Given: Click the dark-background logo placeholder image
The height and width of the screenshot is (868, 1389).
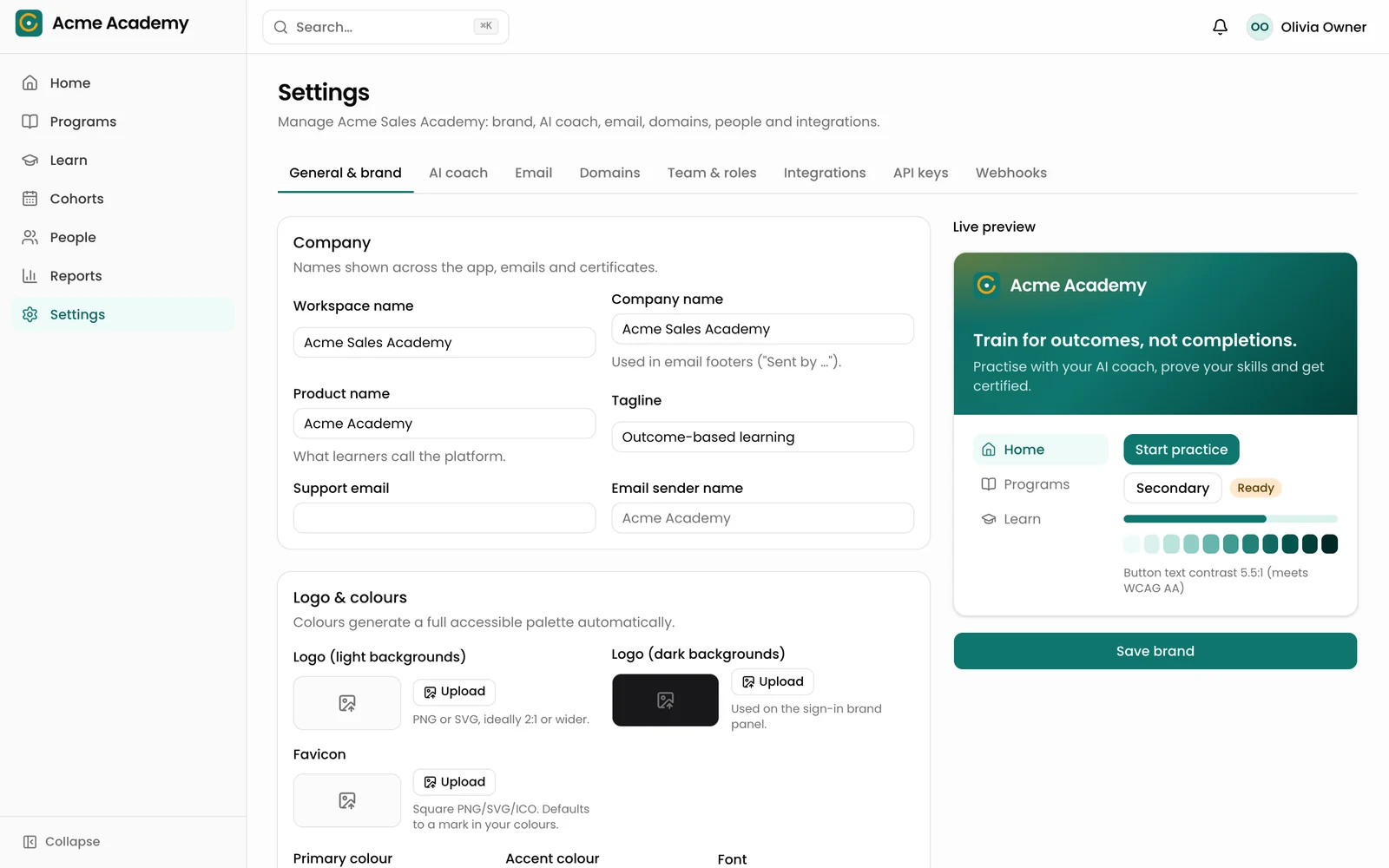Looking at the screenshot, I should coord(665,700).
